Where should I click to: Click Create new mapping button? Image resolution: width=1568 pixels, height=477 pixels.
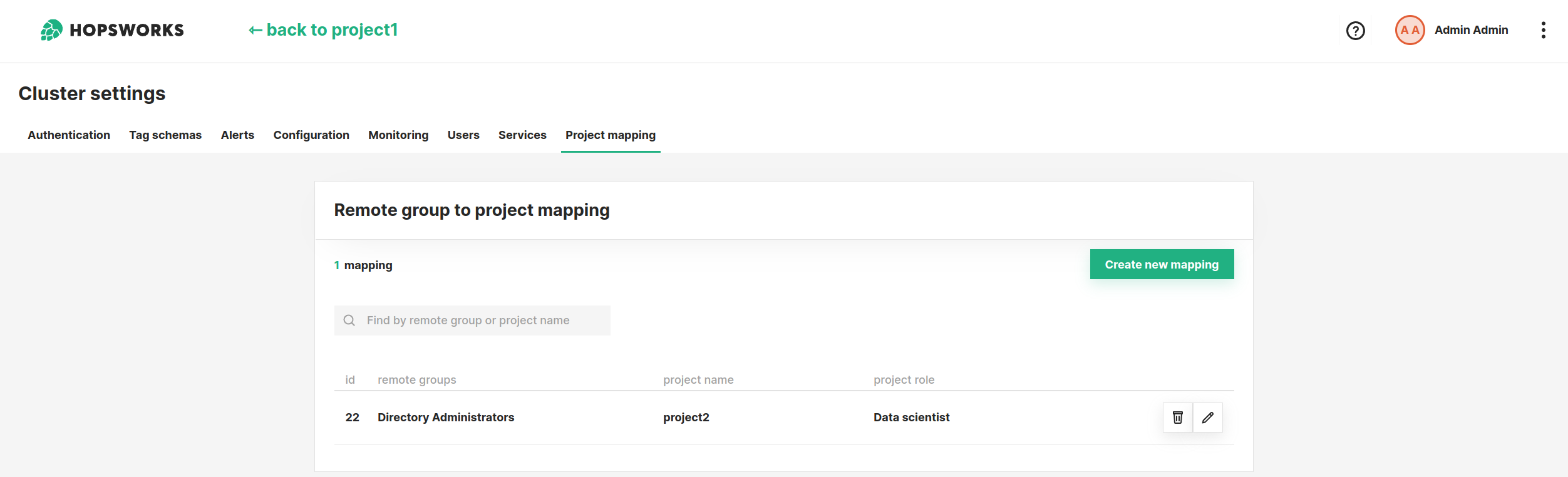(x=1162, y=264)
